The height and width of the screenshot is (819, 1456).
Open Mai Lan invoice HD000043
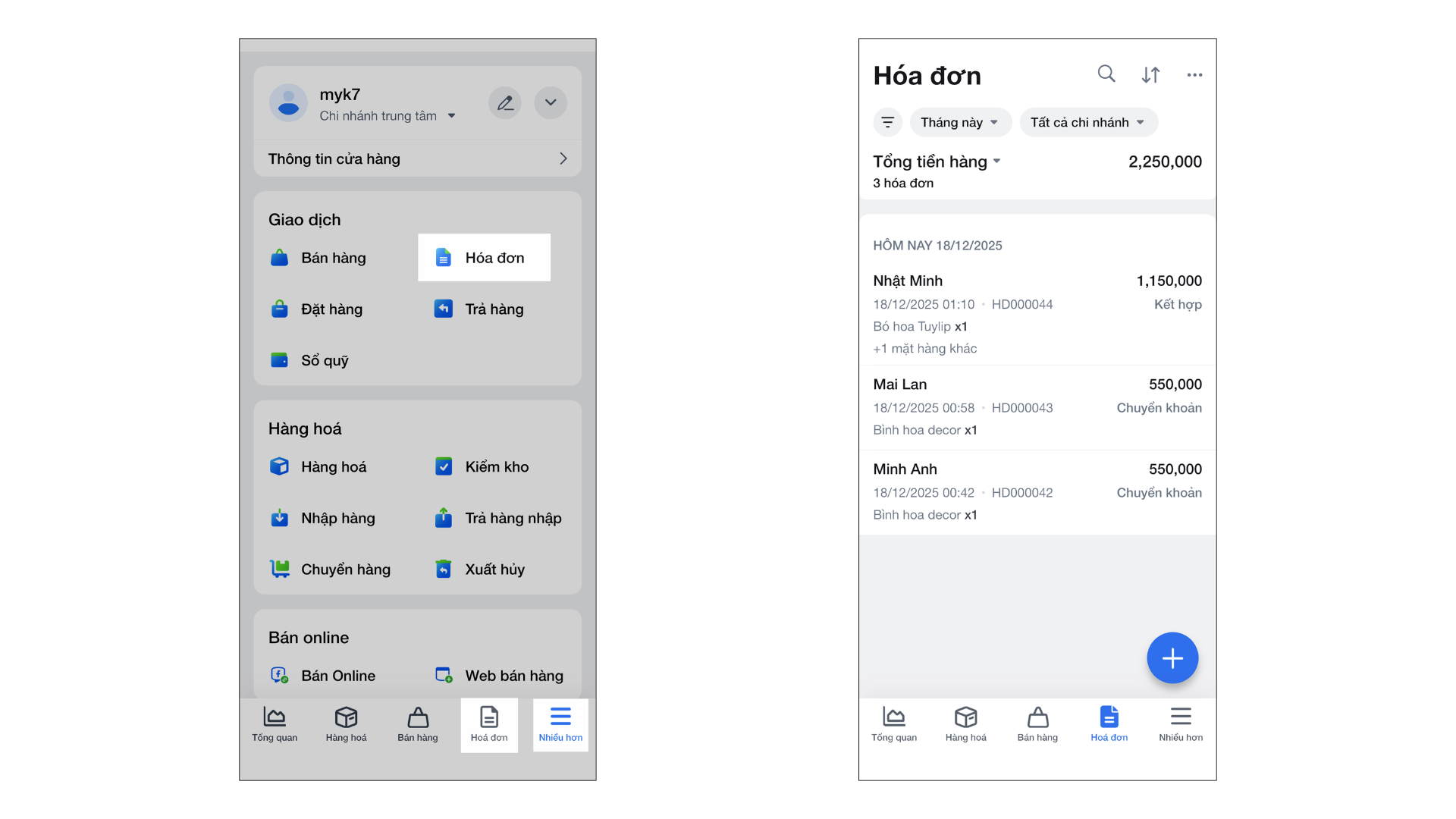1037,407
